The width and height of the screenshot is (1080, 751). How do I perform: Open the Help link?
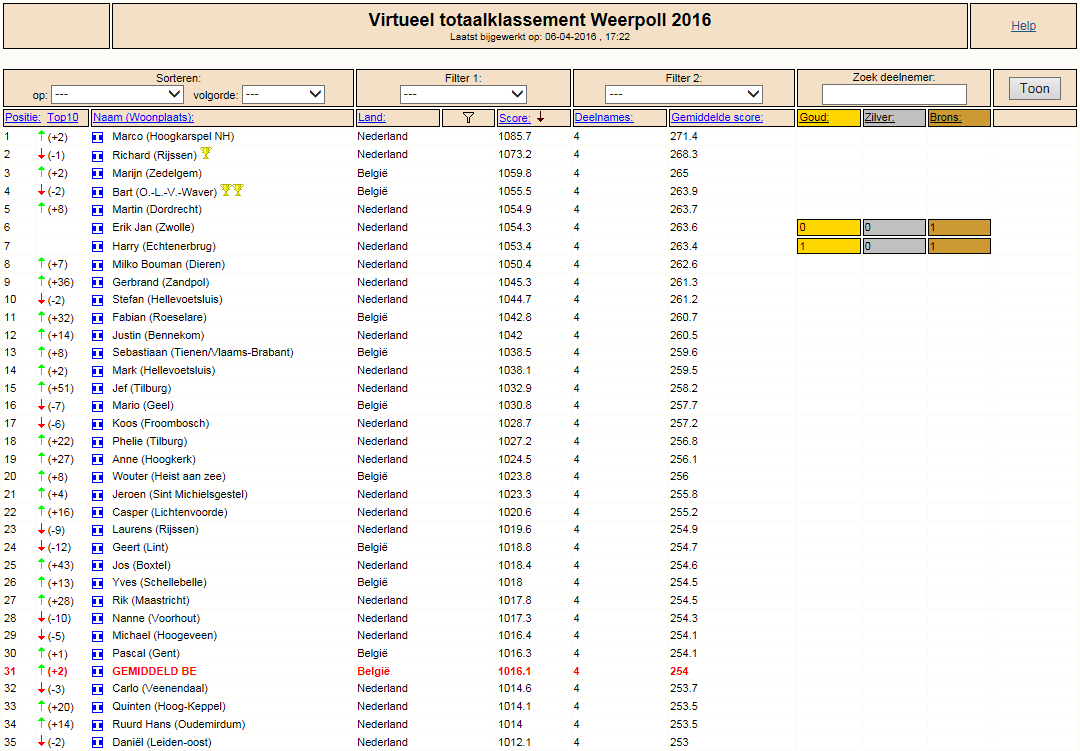[x=1024, y=26]
